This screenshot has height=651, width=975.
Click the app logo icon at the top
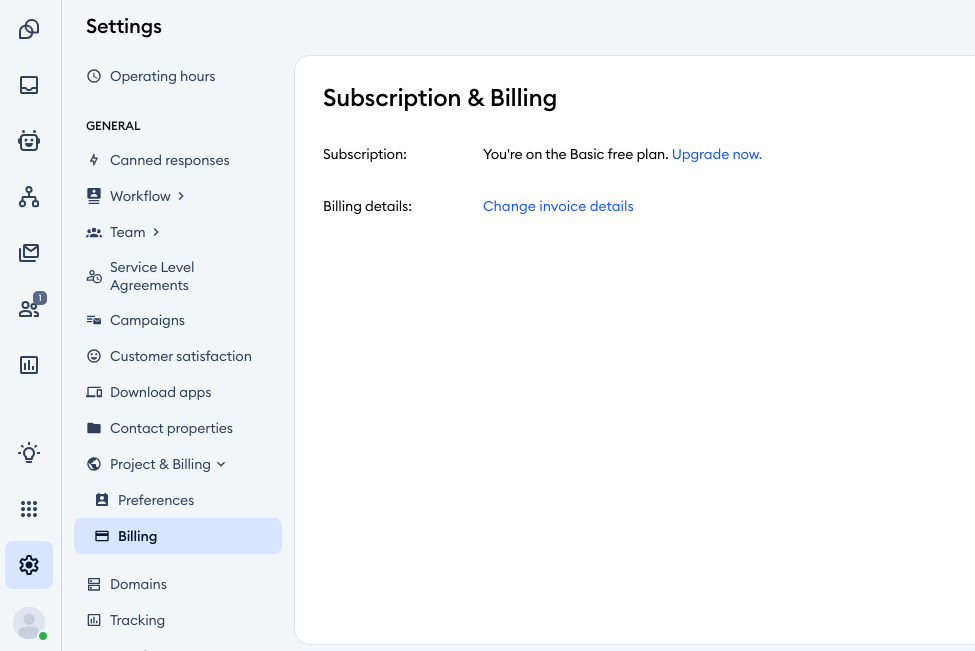[29, 29]
